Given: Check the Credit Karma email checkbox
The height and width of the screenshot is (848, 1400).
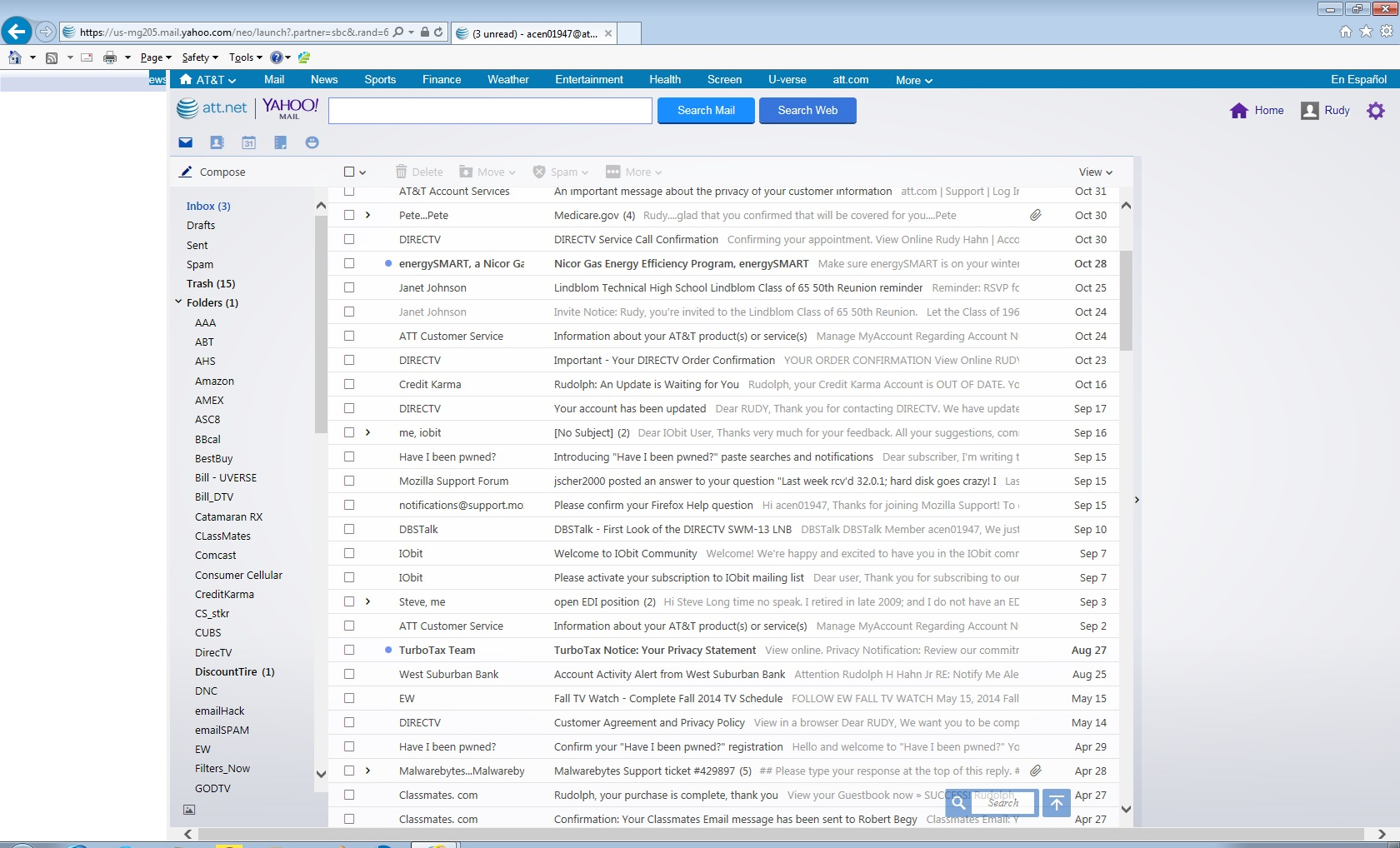Looking at the screenshot, I should pyautogui.click(x=349, y=384).
